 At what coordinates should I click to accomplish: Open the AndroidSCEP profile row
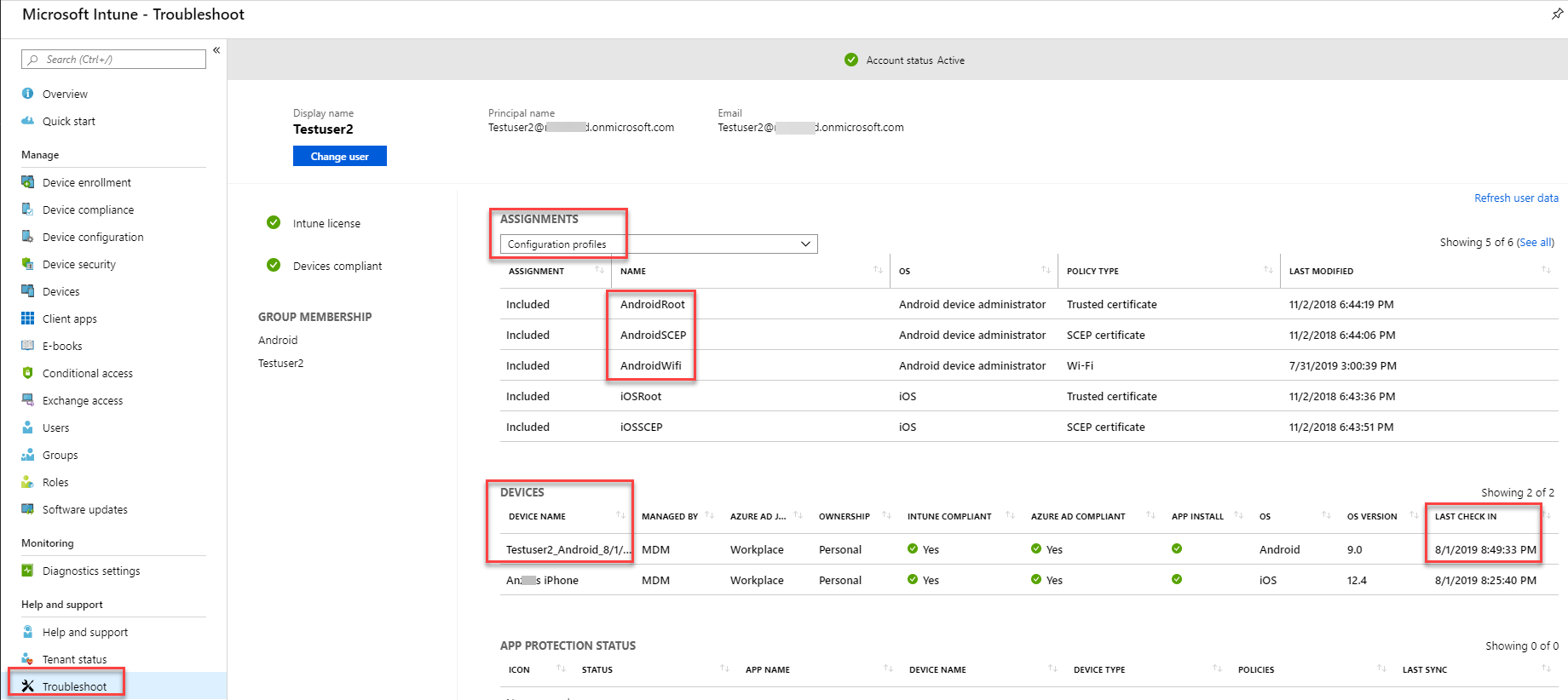[x=1029, y=335]
